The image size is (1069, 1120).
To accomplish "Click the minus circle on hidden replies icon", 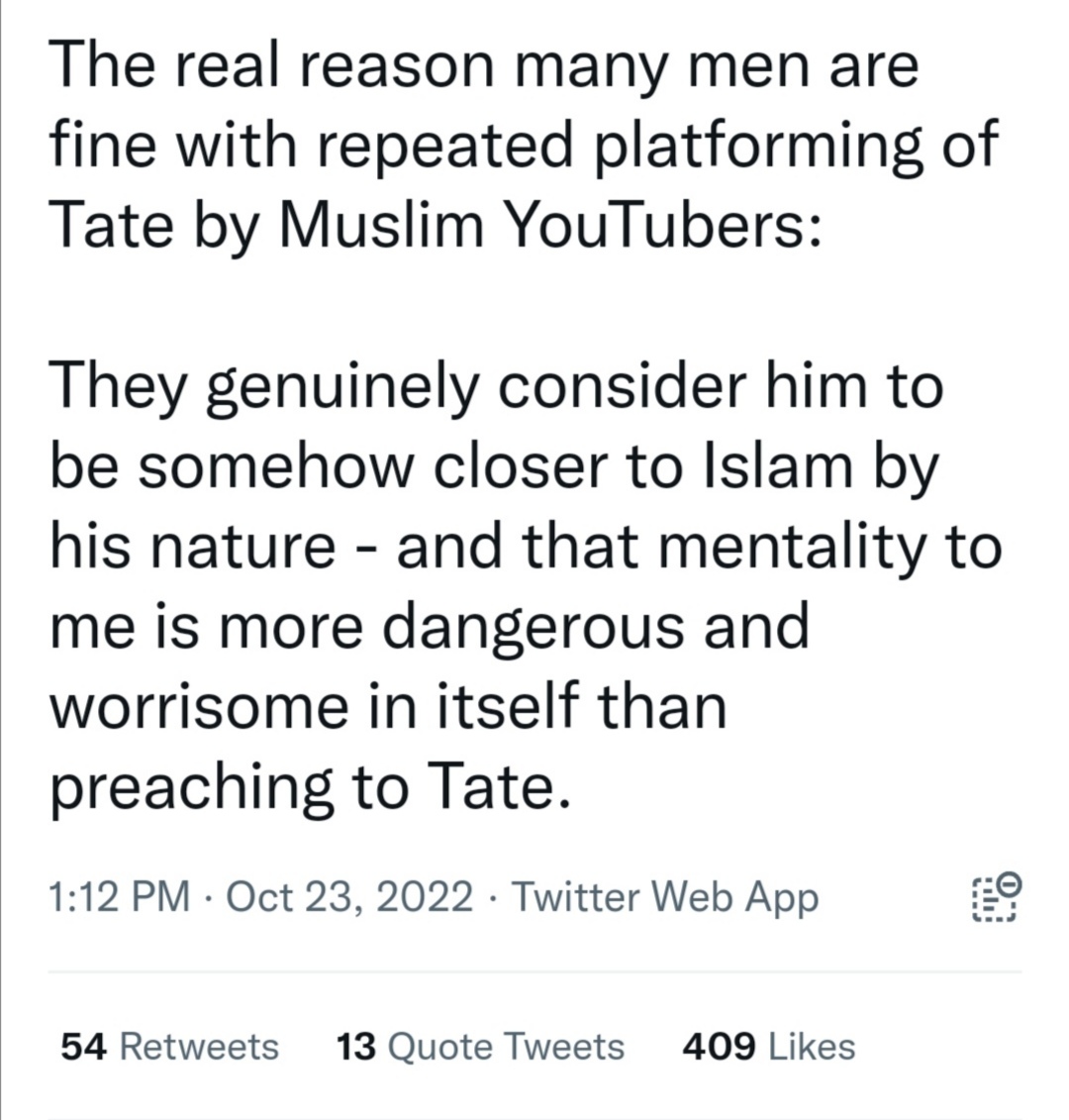I will tap(1010, 882).
